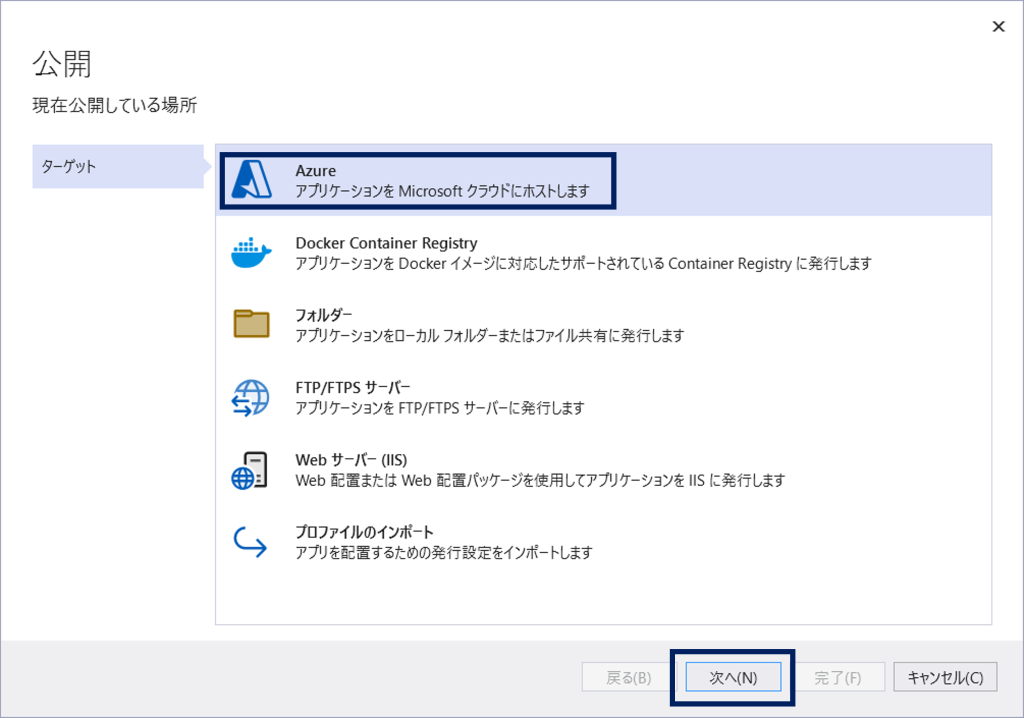Click the Web サーバー (IIS) icon

(249, 470)
